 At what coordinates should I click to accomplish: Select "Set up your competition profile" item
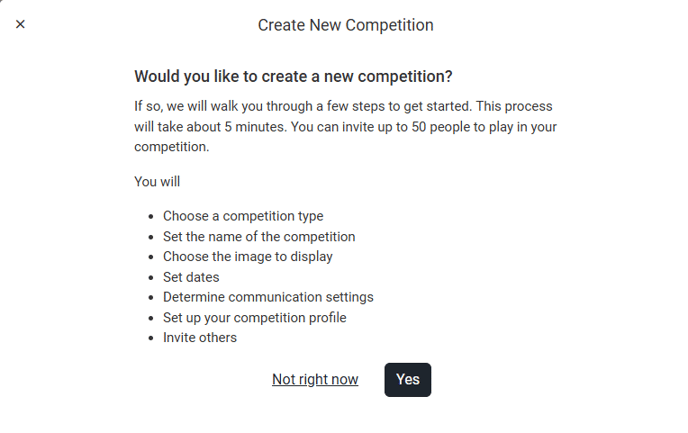pyautogui.click(x=254, y=318)
